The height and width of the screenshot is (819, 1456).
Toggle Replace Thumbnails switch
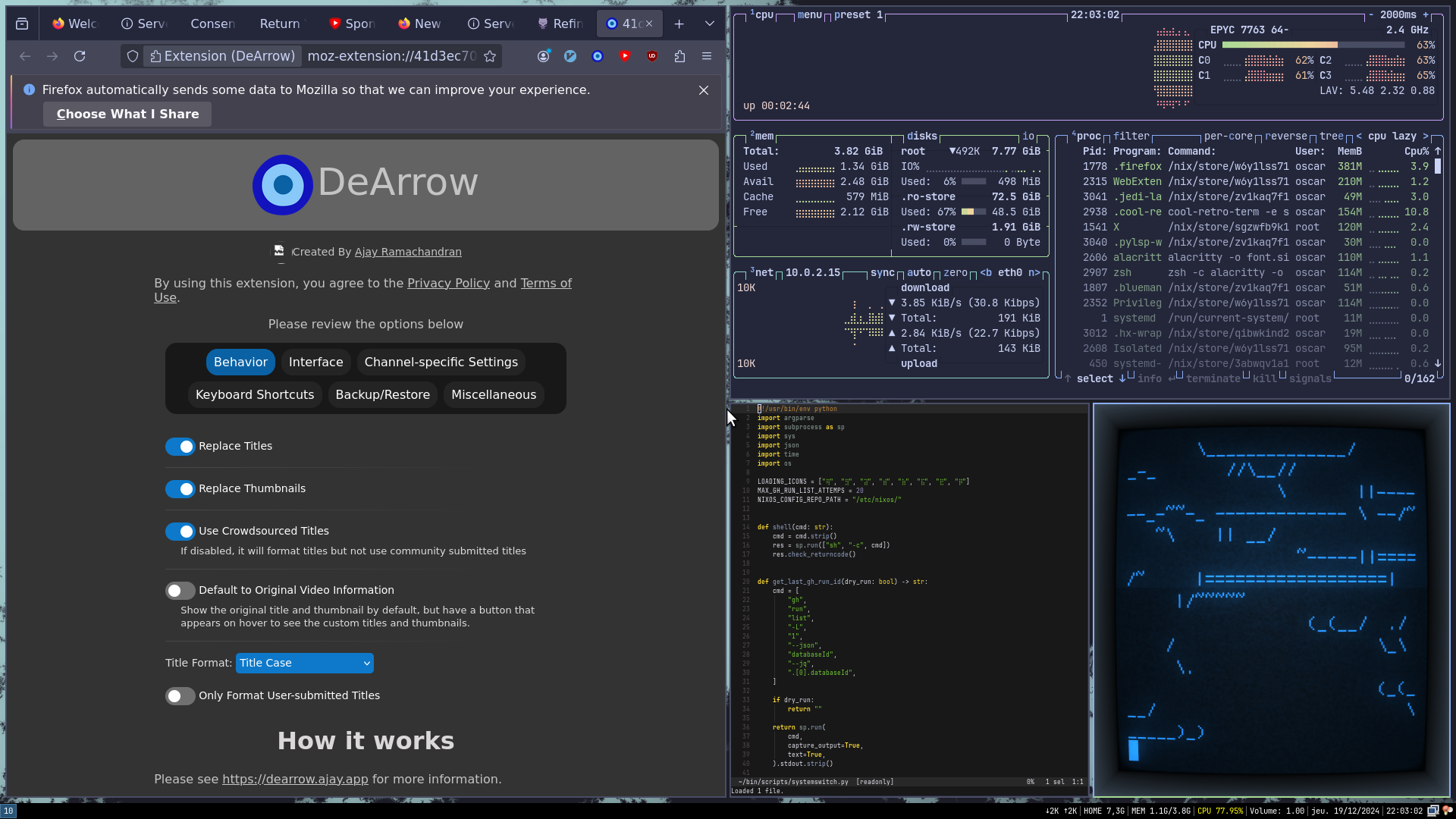180,489
